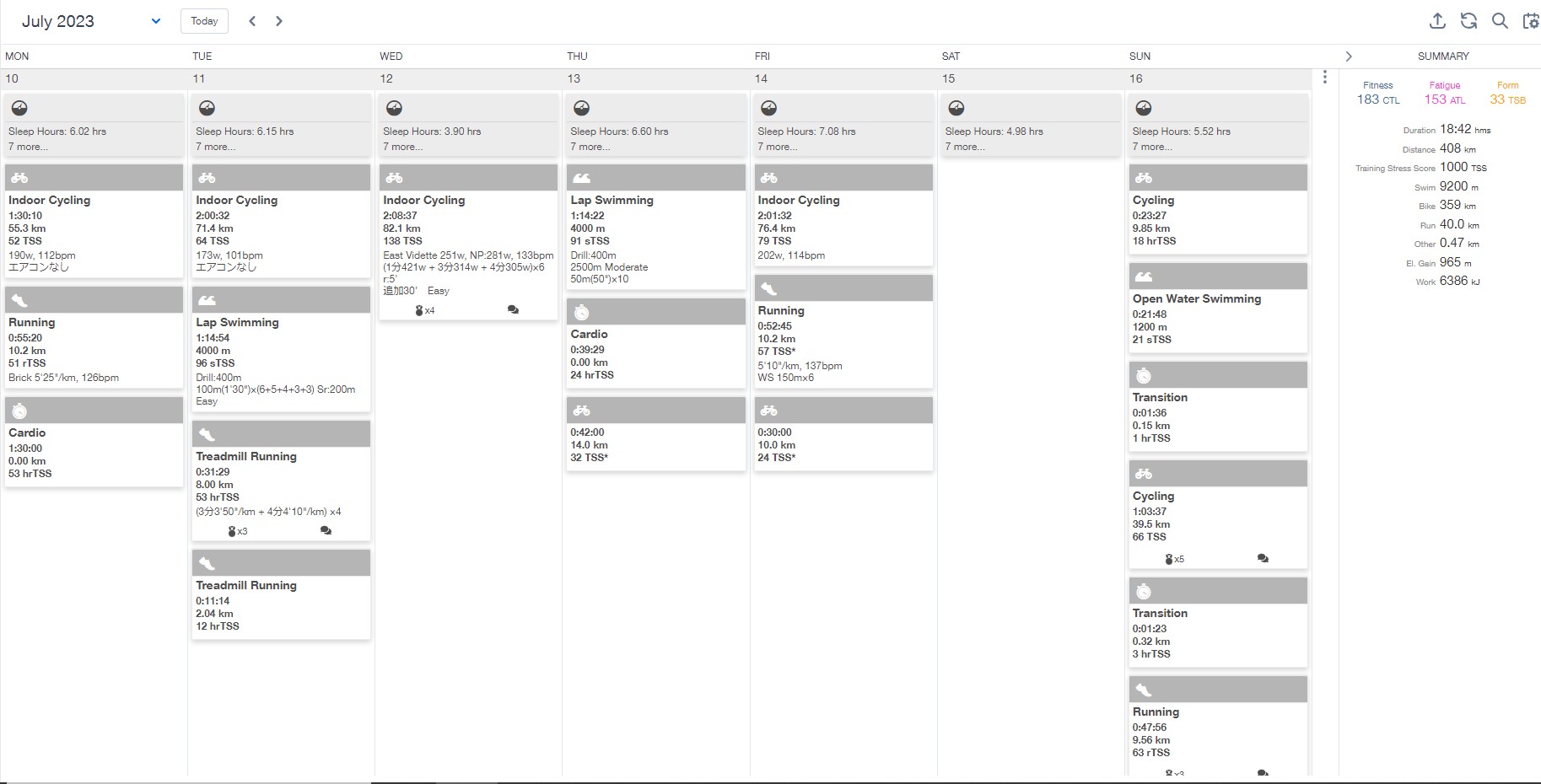Open Treadmill Running 0:31:29 workout
This screenshot has width=1541, height=784.
point(281,481)
